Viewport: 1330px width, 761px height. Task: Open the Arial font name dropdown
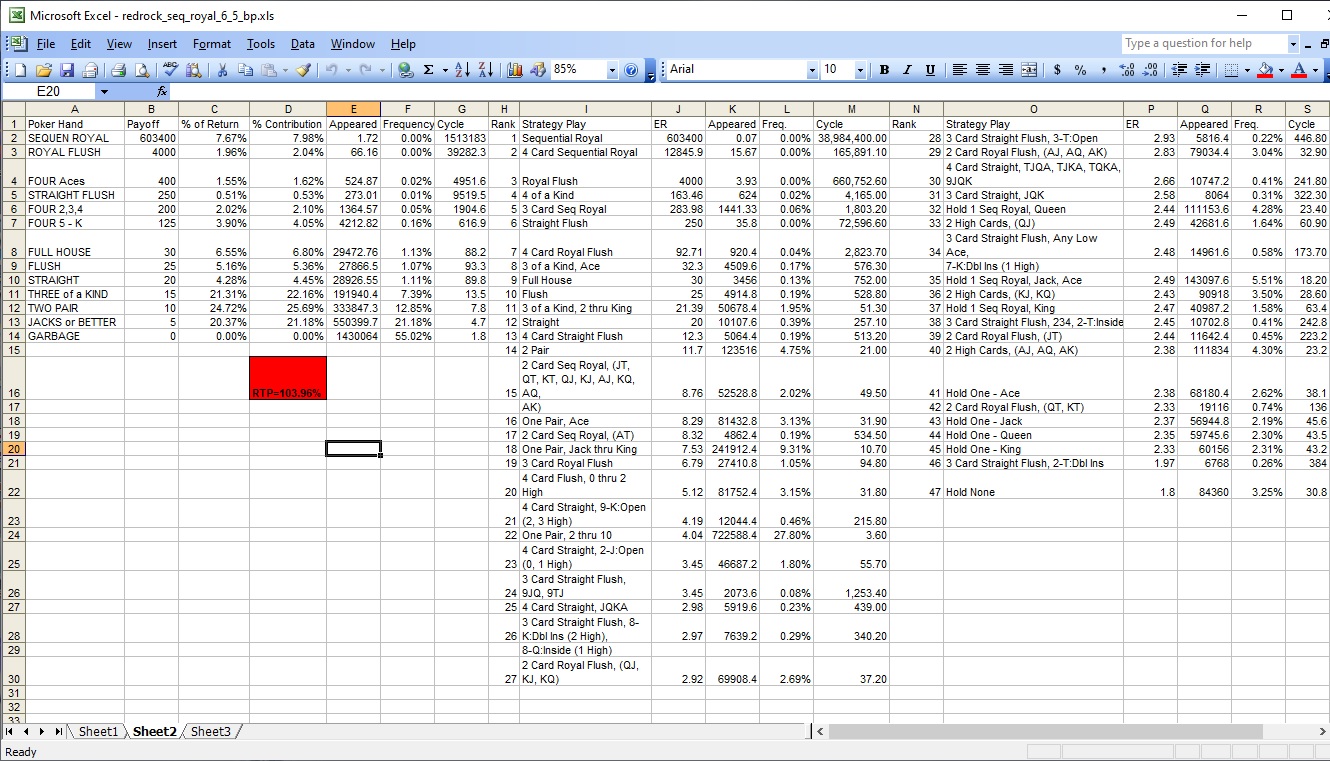tap(812, 70)
